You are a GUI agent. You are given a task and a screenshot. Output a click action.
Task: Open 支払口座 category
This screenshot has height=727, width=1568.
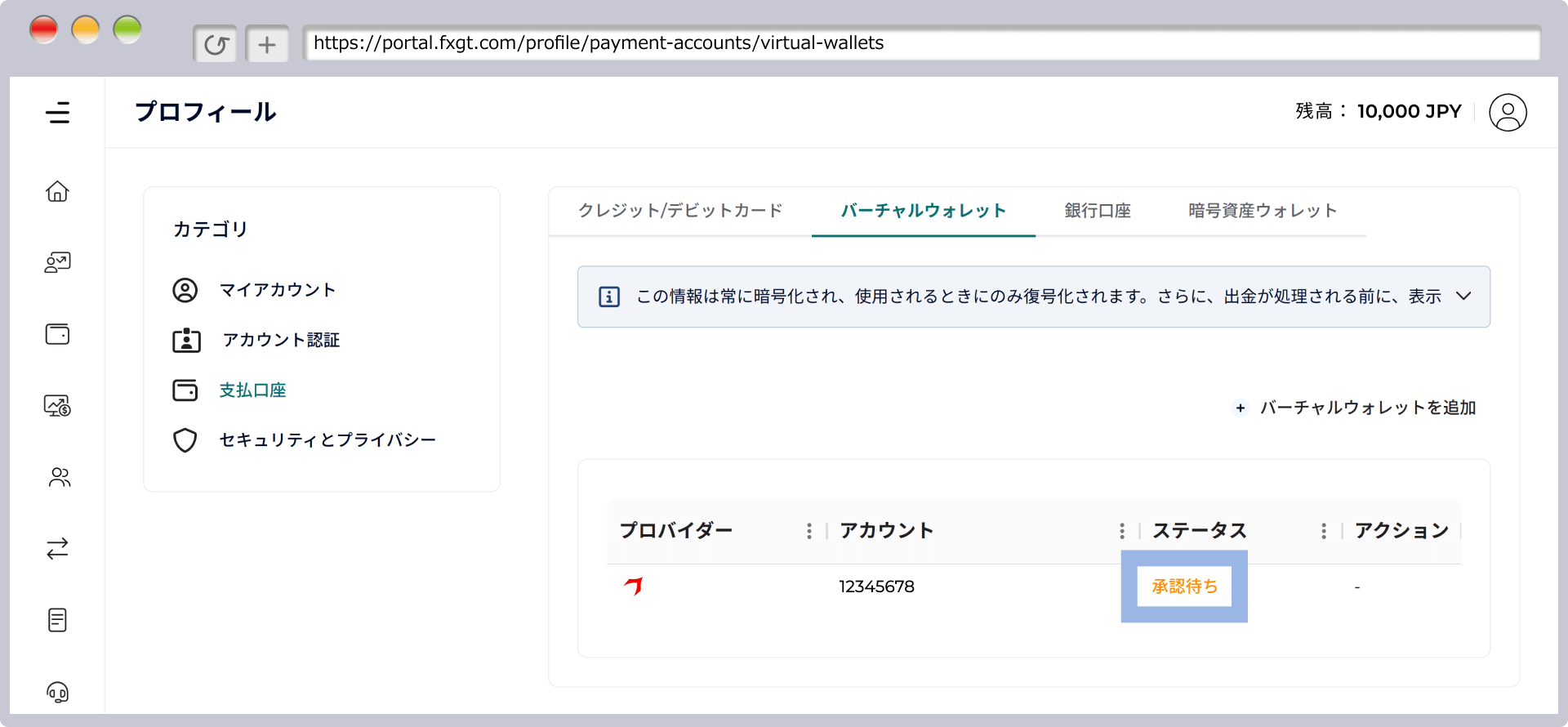tap(253, 390)
